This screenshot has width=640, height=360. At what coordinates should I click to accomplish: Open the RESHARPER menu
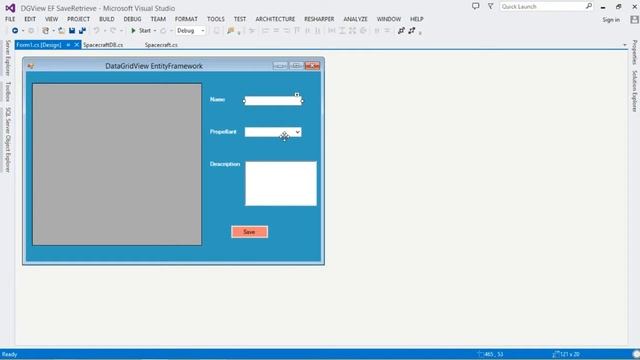tap(319, 19)
